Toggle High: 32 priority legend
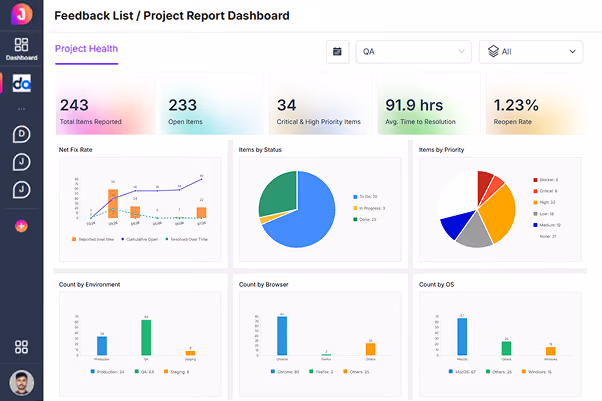This screenshot has width=602, height=401. [x=544, y=202]
